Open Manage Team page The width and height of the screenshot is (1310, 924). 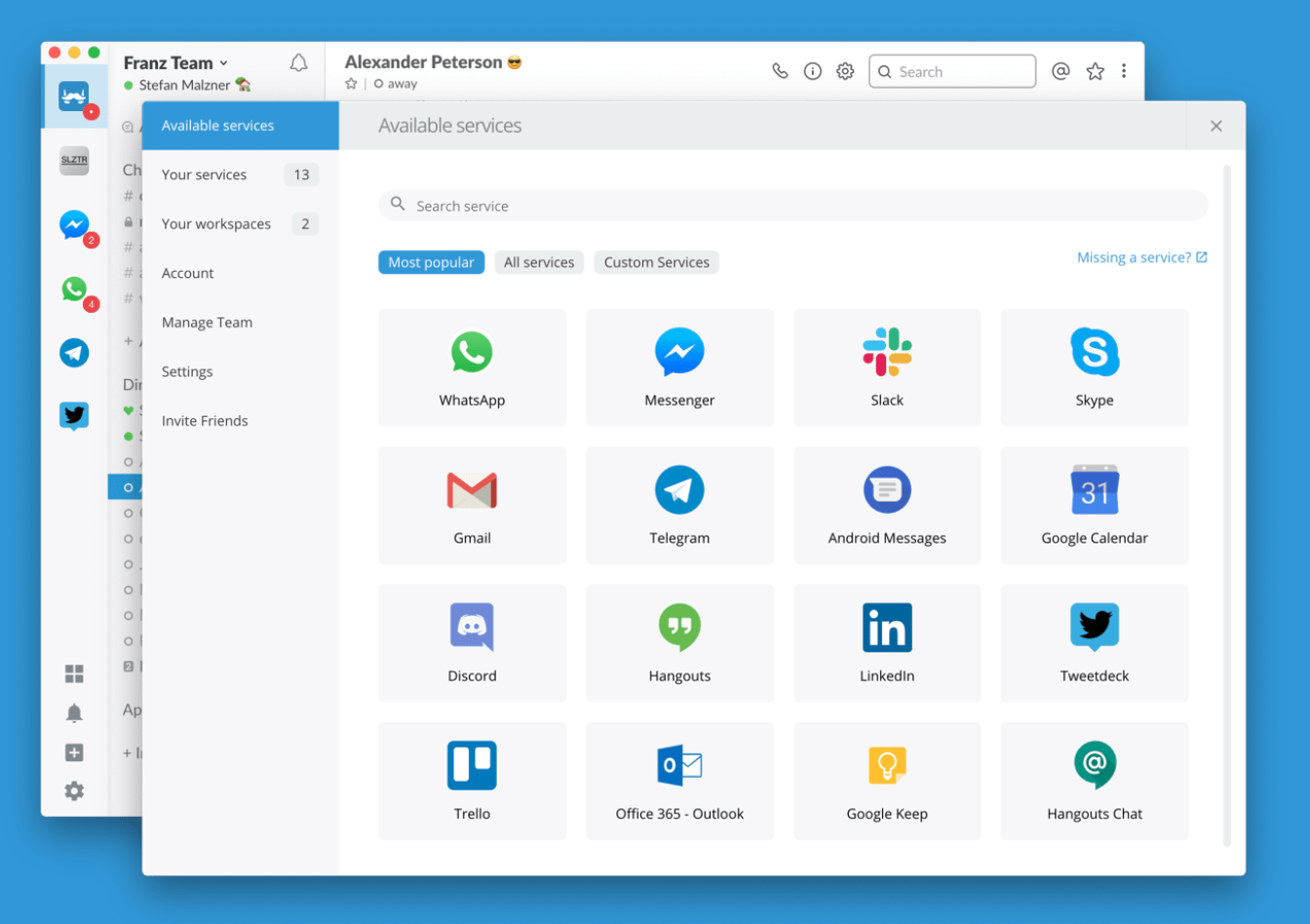[x=241, y=323]
